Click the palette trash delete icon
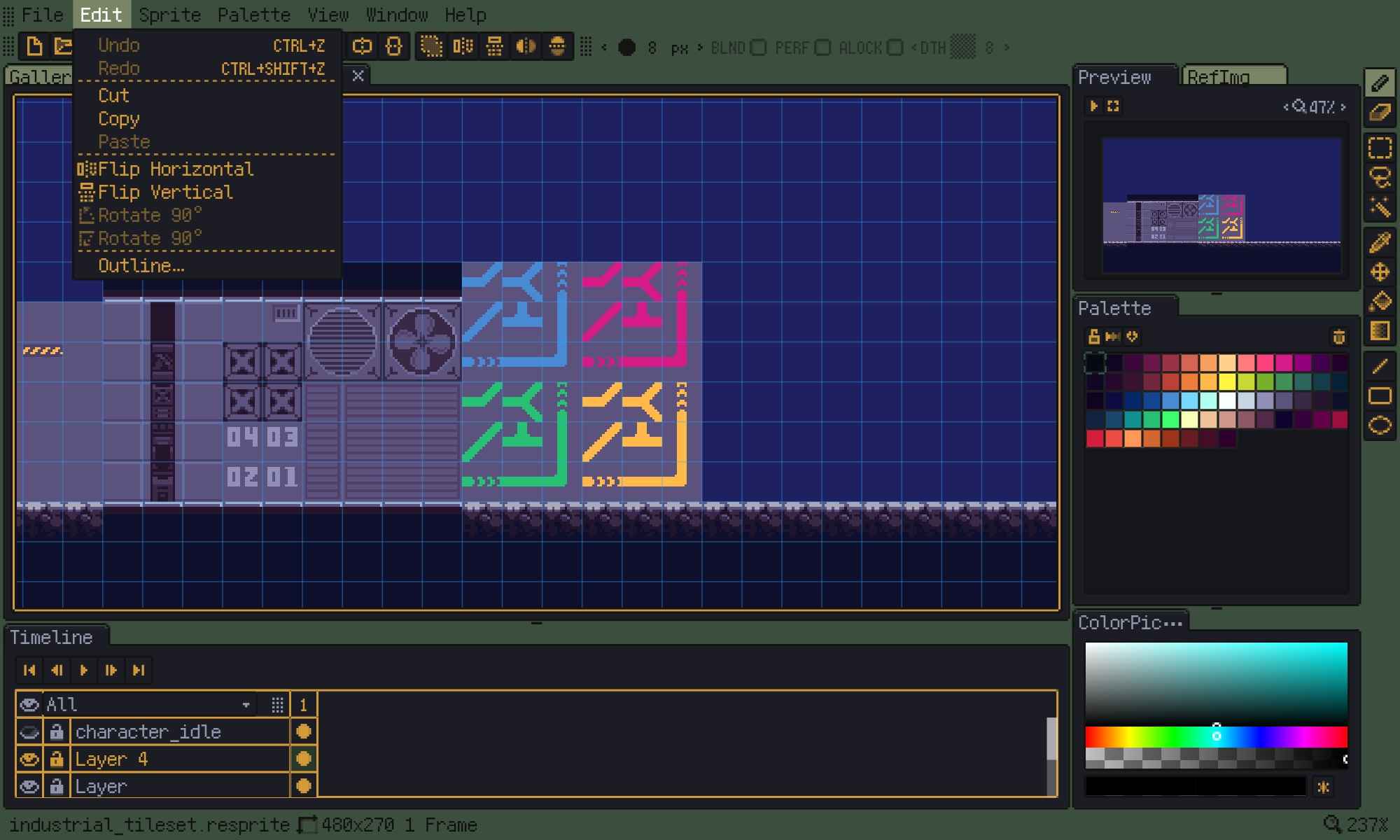1400x840 pixels. point(1338,337)
